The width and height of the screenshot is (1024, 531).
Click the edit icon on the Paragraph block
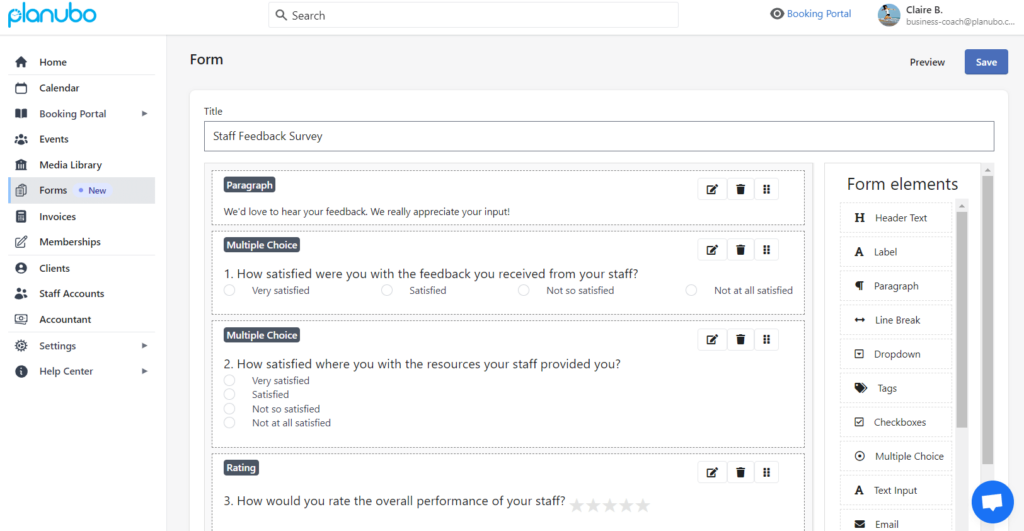(712, 190)
